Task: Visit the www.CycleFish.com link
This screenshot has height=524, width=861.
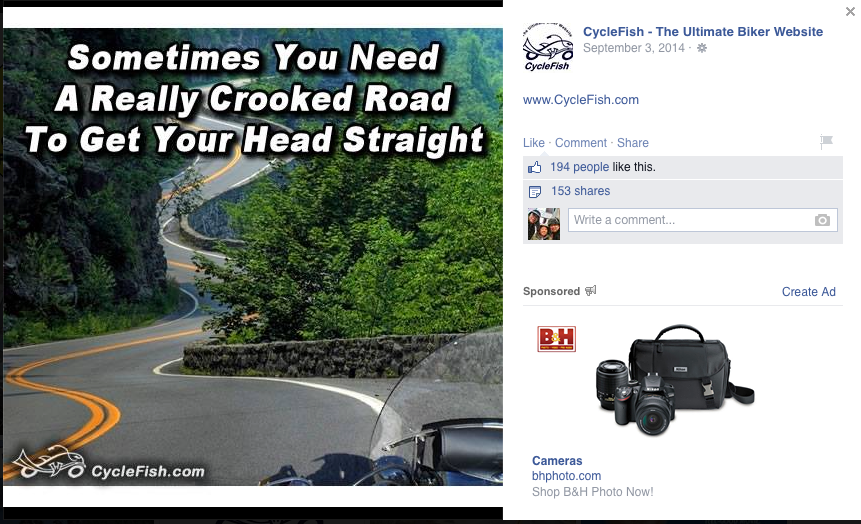Action: [580, 100]
